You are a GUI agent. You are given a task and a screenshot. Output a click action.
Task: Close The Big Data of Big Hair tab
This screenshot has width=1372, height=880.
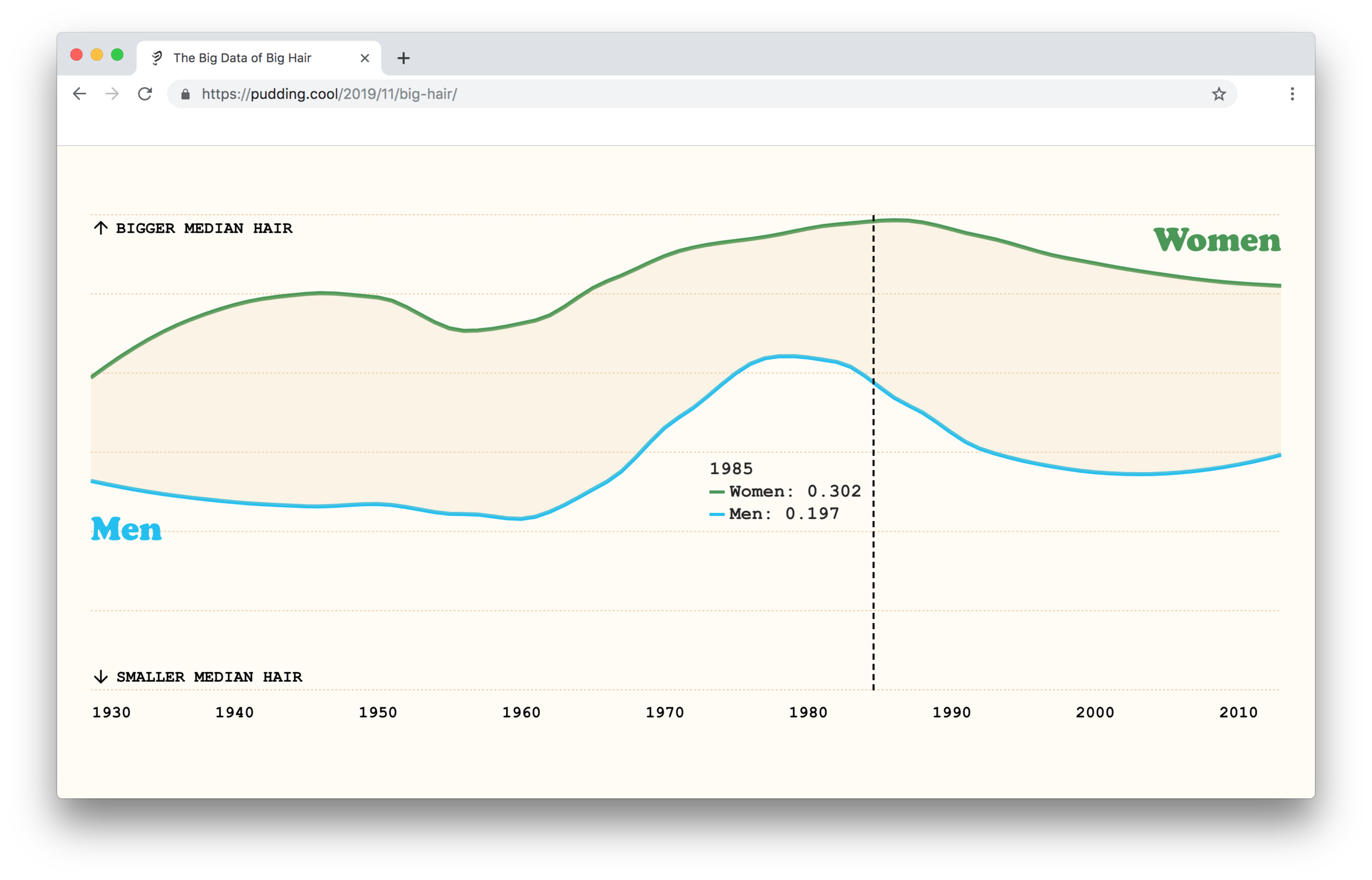365,58
